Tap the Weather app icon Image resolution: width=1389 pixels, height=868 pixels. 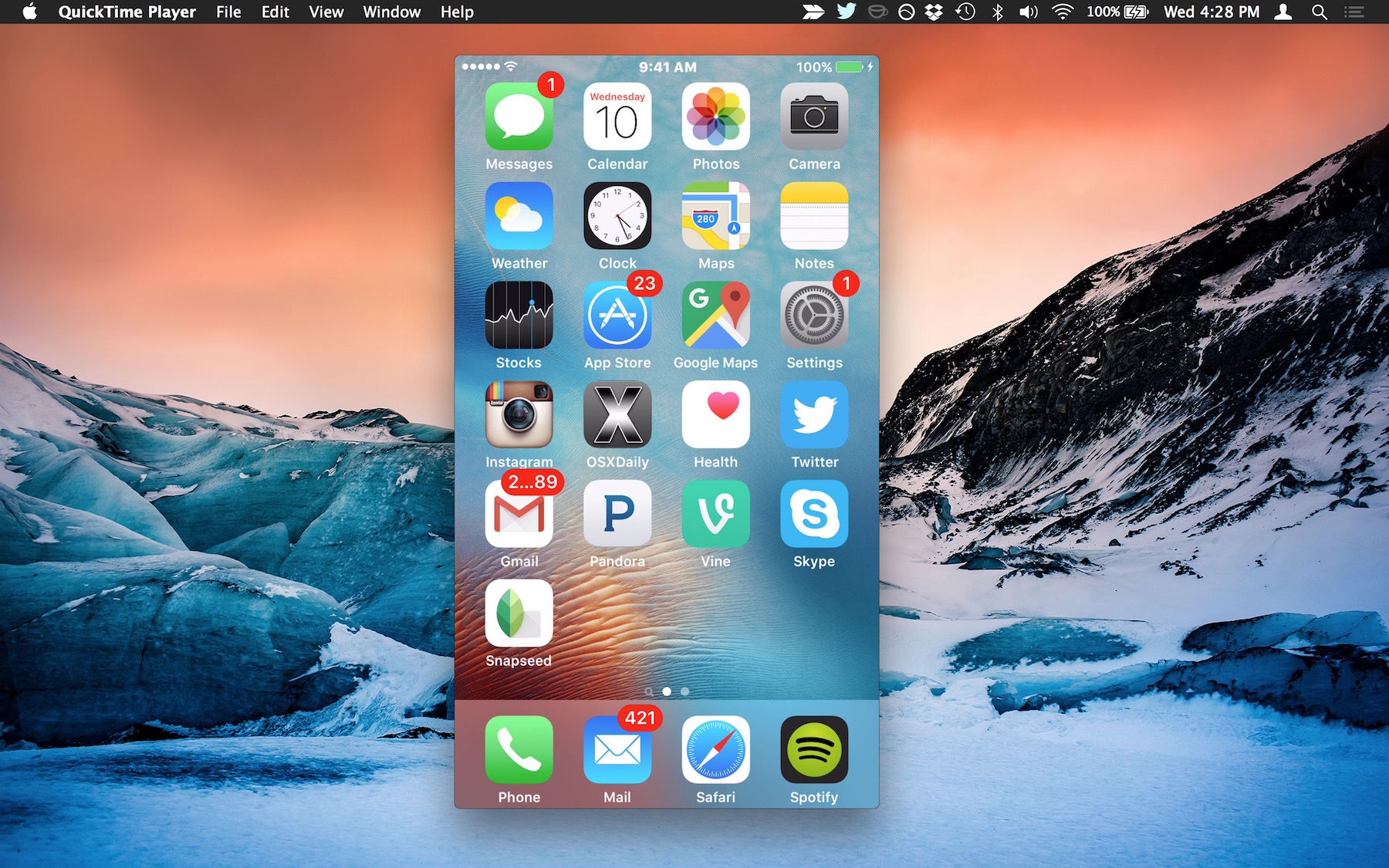[519, 216]
